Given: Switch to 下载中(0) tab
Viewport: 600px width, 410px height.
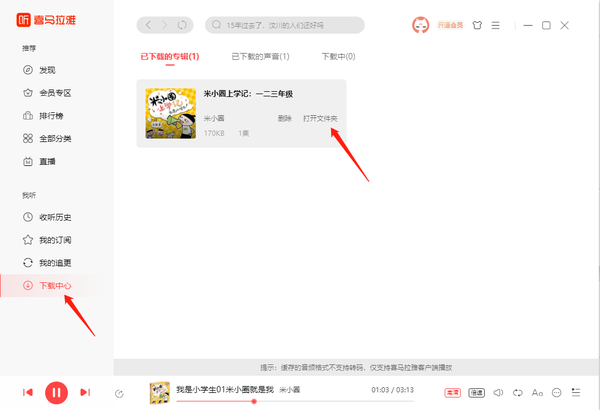Looking at the screenshot, I should point(338,57).
